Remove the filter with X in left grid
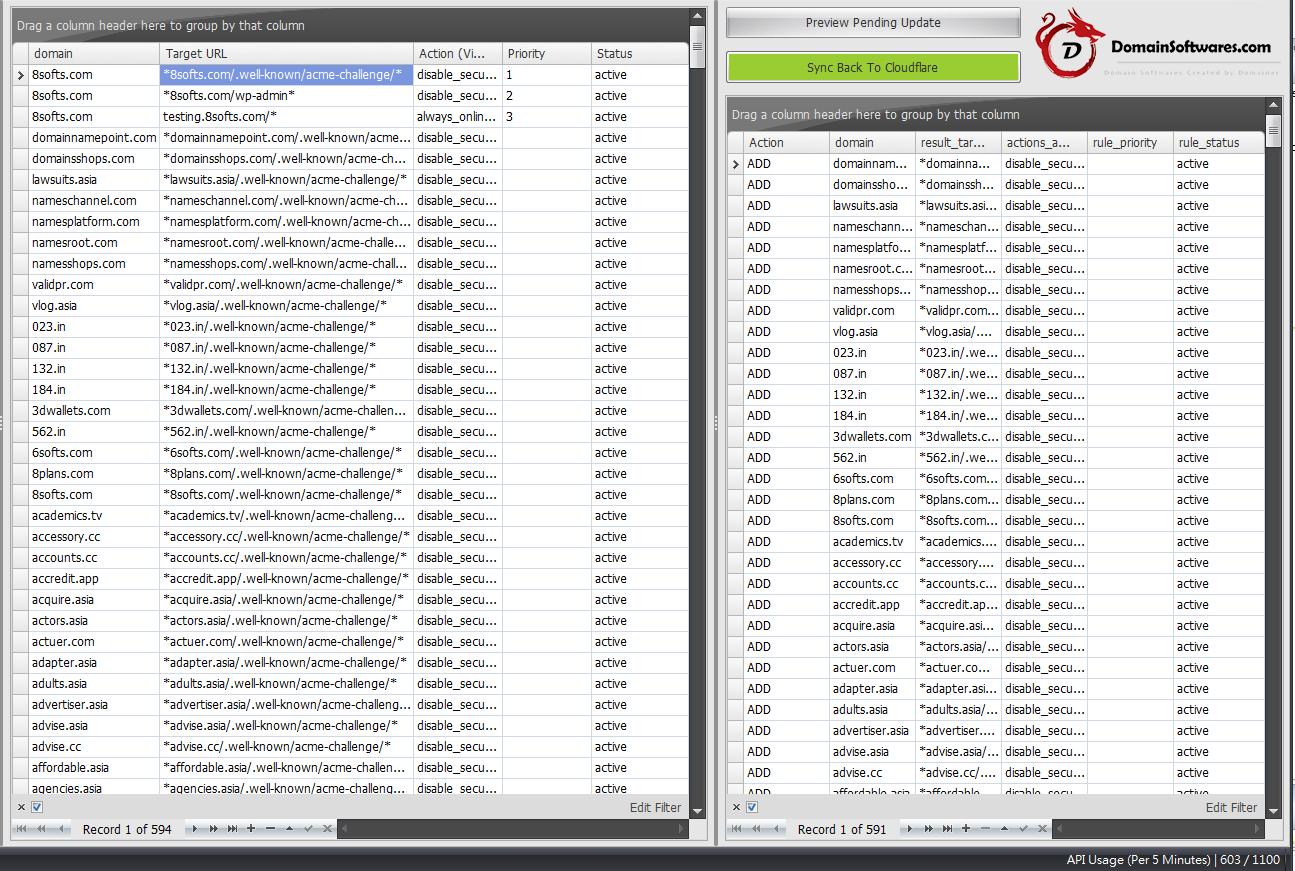The width and height of the screenshot is (1295, 871). pos(21,807)
